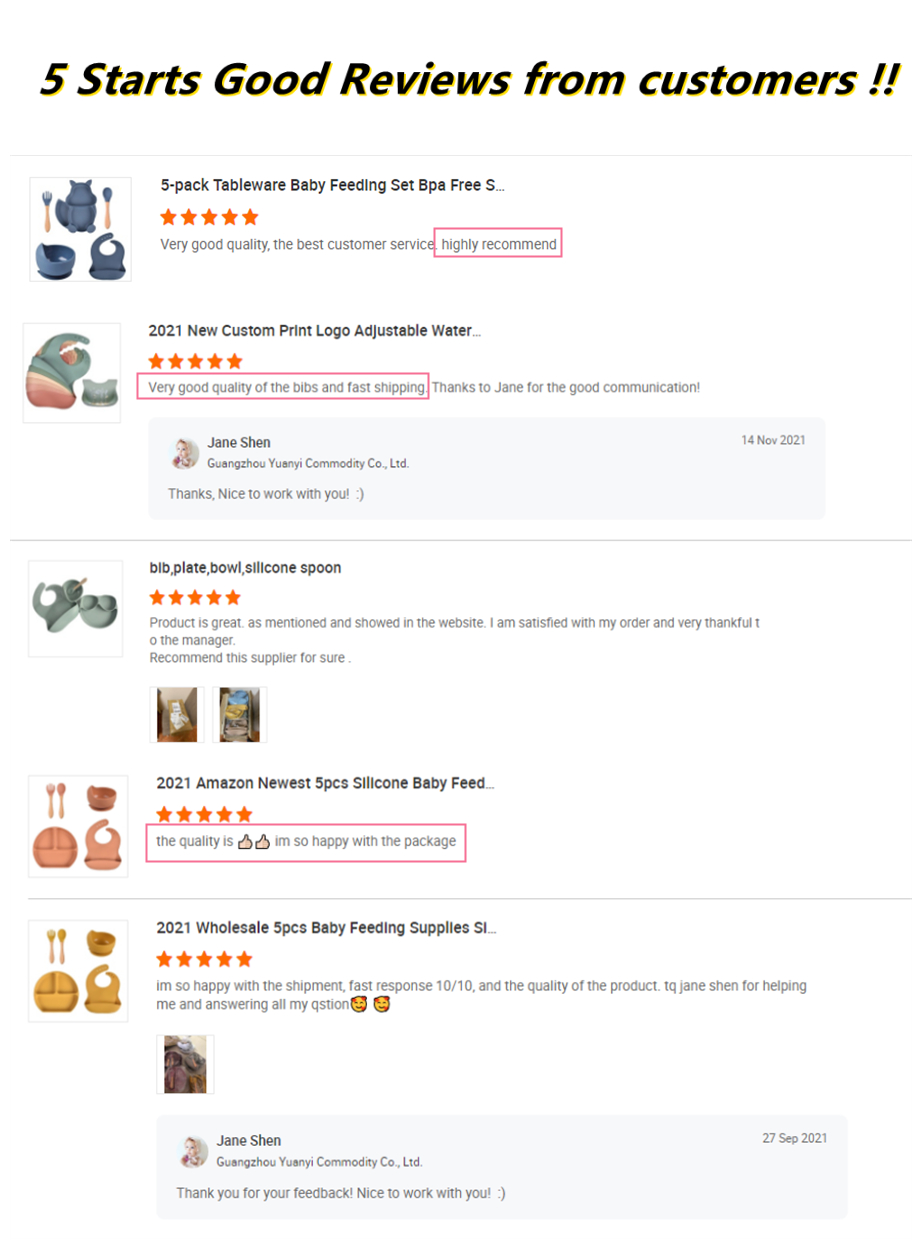
Task: Open the 2021 Wholesale 5pcs Baby Feeding title
Action: click(x=326, y=928)
